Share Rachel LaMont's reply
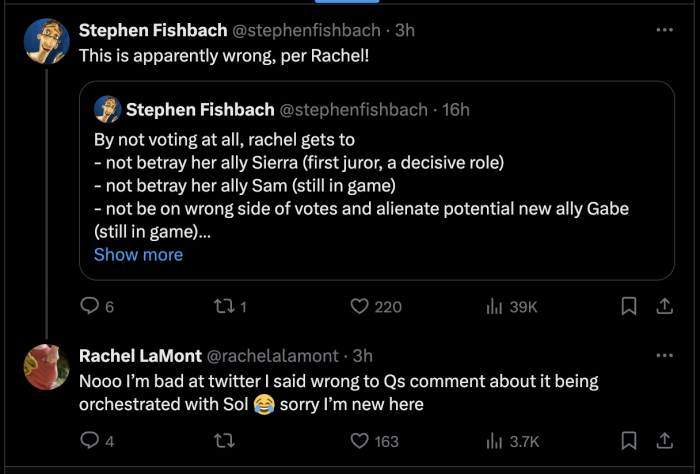This screenshot has width=700, height=474. pyautogui.click(x=664, y=441)
